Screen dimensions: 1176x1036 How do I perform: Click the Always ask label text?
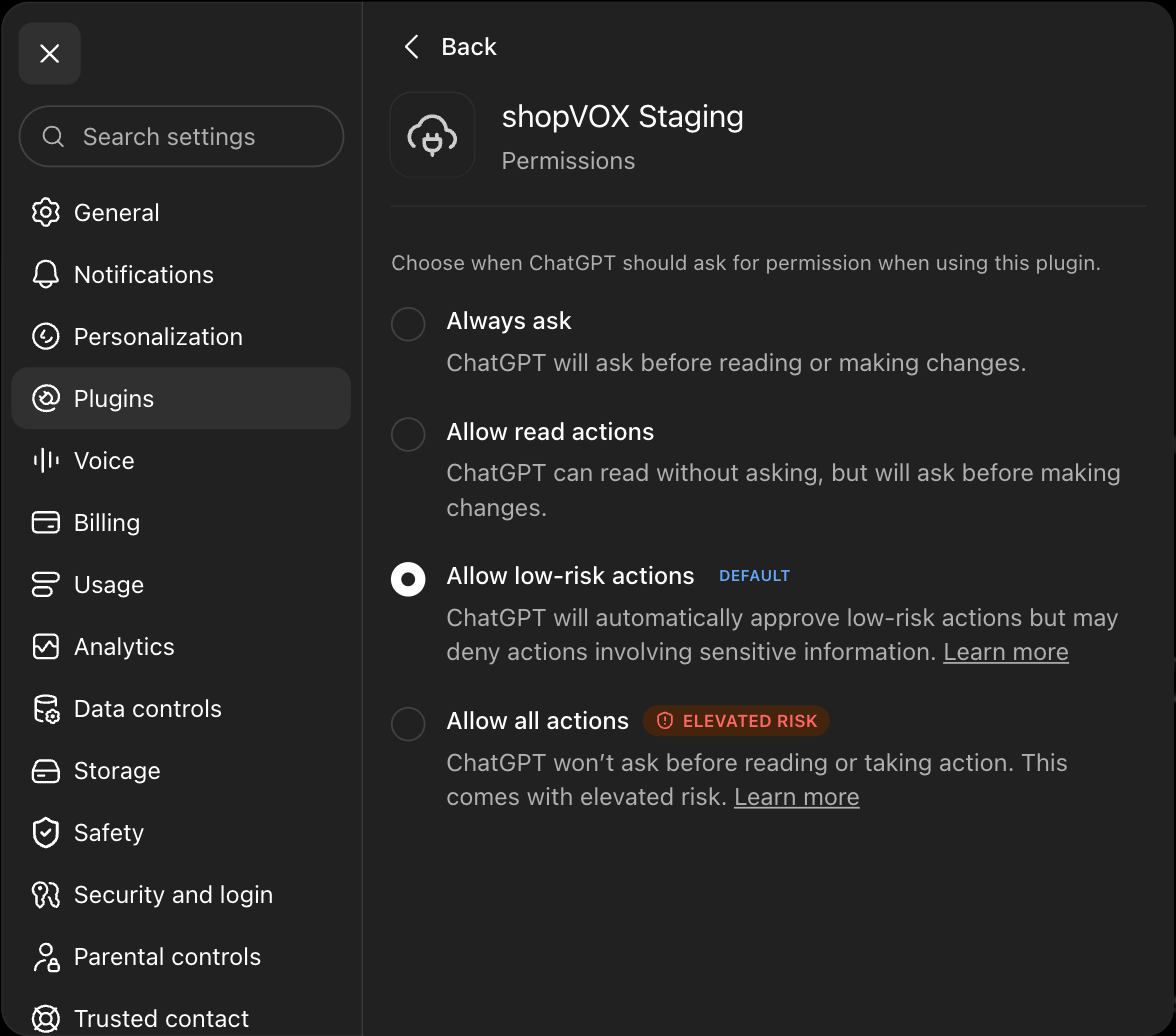pyautogui.click(x=508, y=321)
